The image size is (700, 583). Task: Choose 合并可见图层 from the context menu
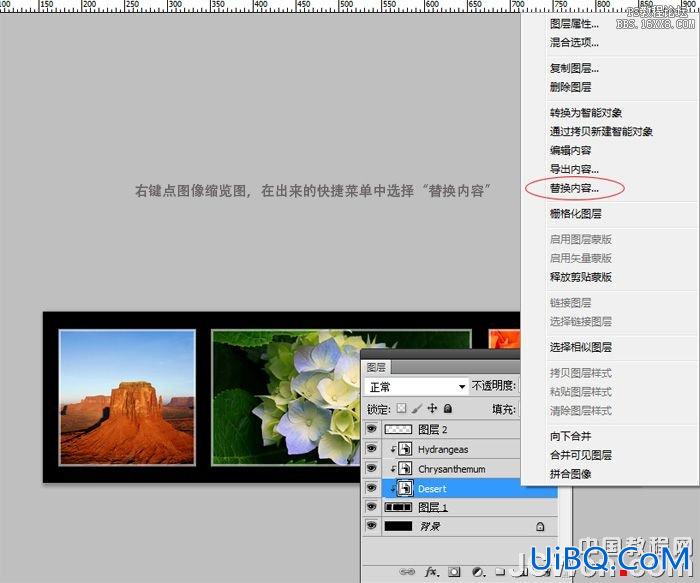click(581, 455)
